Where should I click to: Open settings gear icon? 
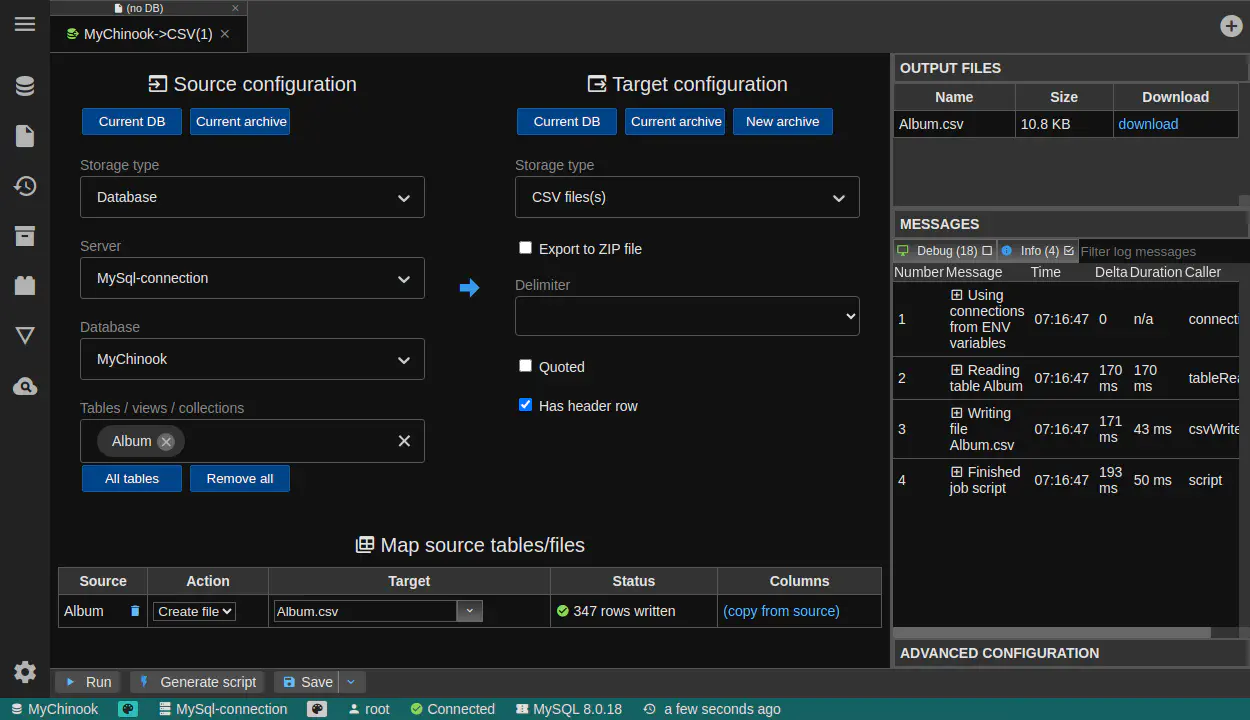click(x=25, y=672)
